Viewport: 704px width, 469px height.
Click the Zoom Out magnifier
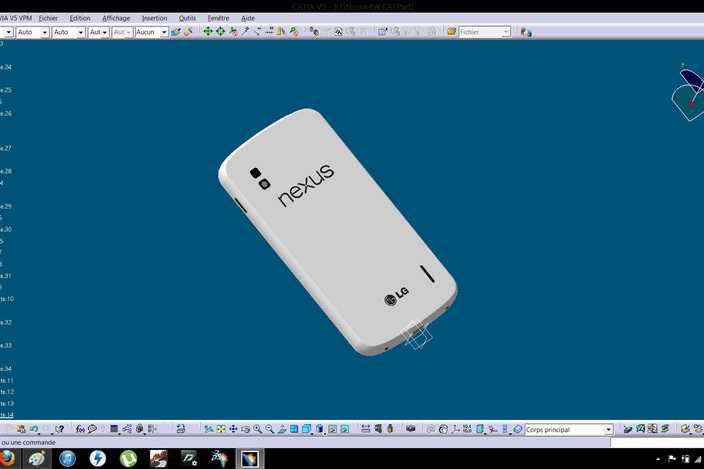click(270, 429)
